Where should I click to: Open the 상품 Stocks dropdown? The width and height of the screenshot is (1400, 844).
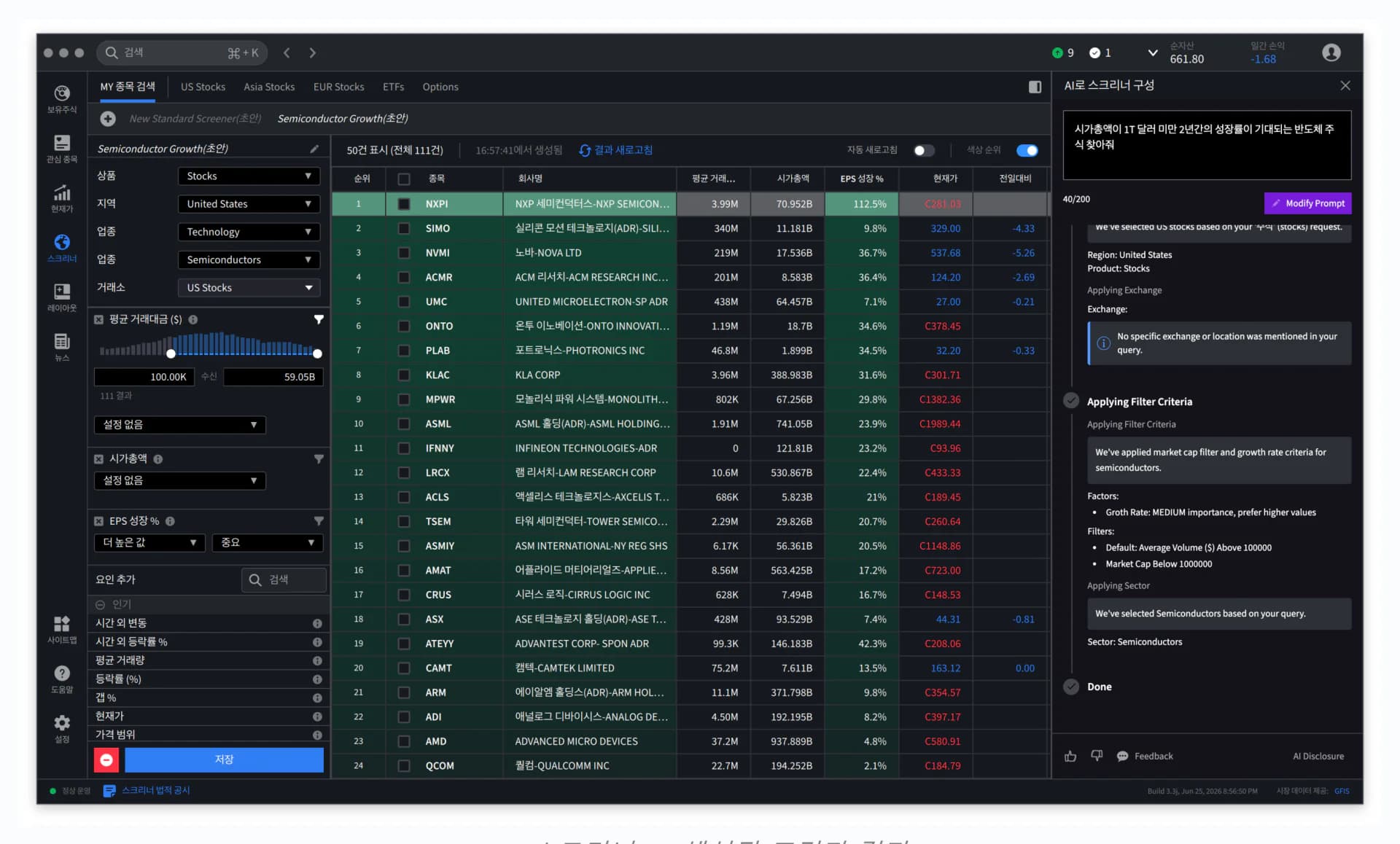pyautogui.click(x=249, y=176)
